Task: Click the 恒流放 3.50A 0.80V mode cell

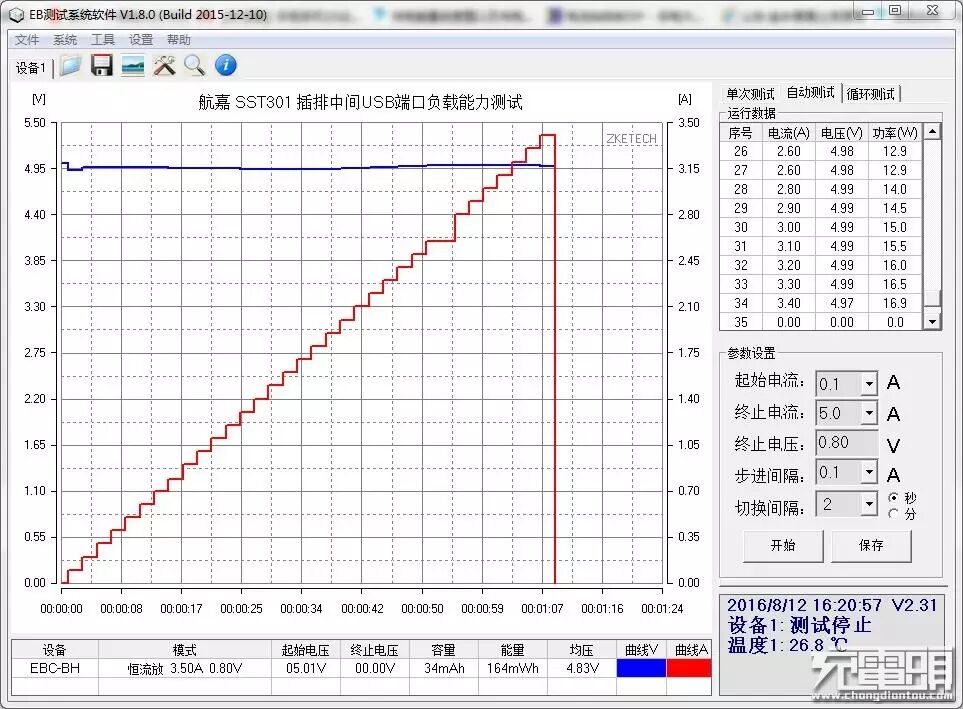Action: [185, 668]
